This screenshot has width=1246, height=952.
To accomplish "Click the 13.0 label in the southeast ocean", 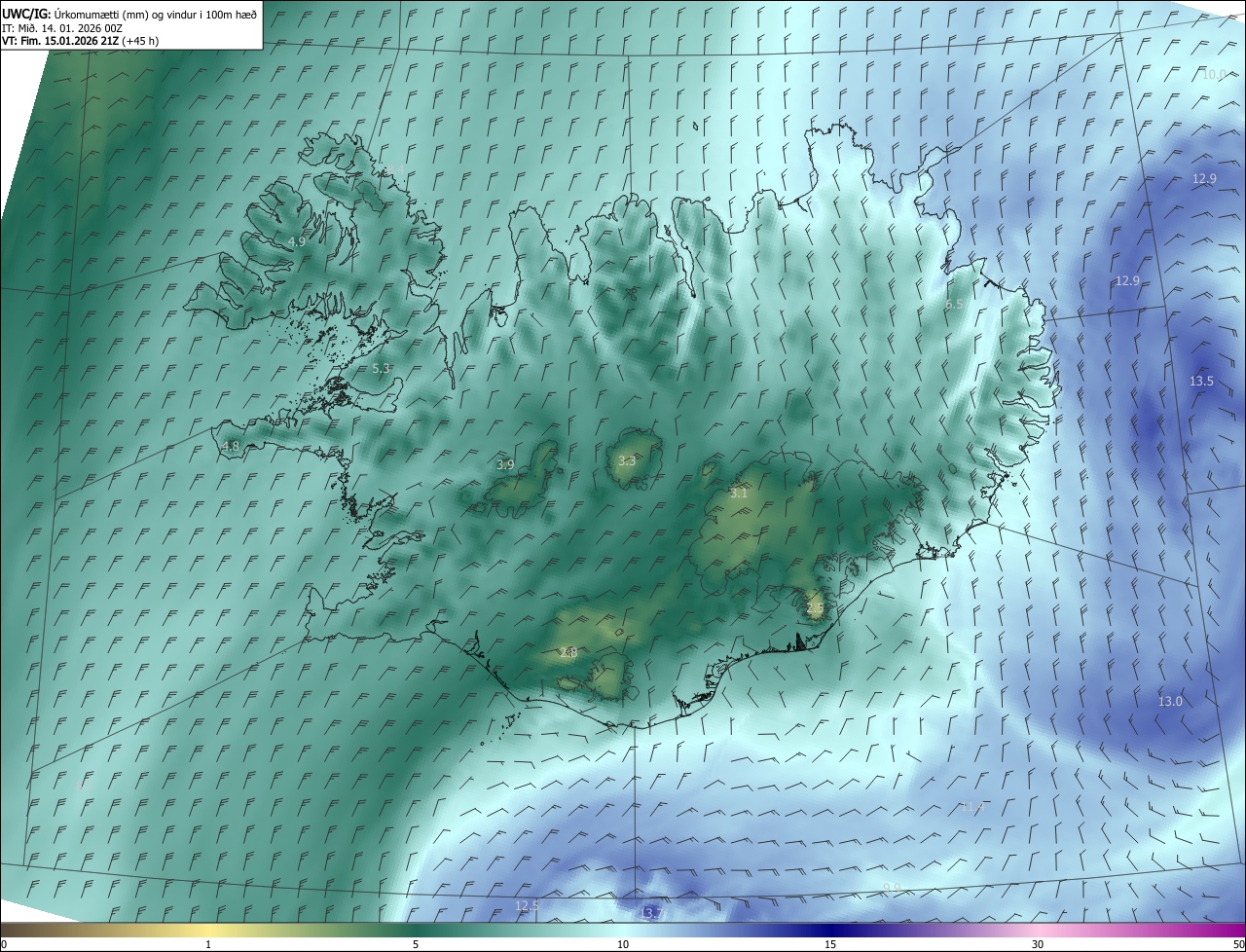I will tap(1170, 702).
